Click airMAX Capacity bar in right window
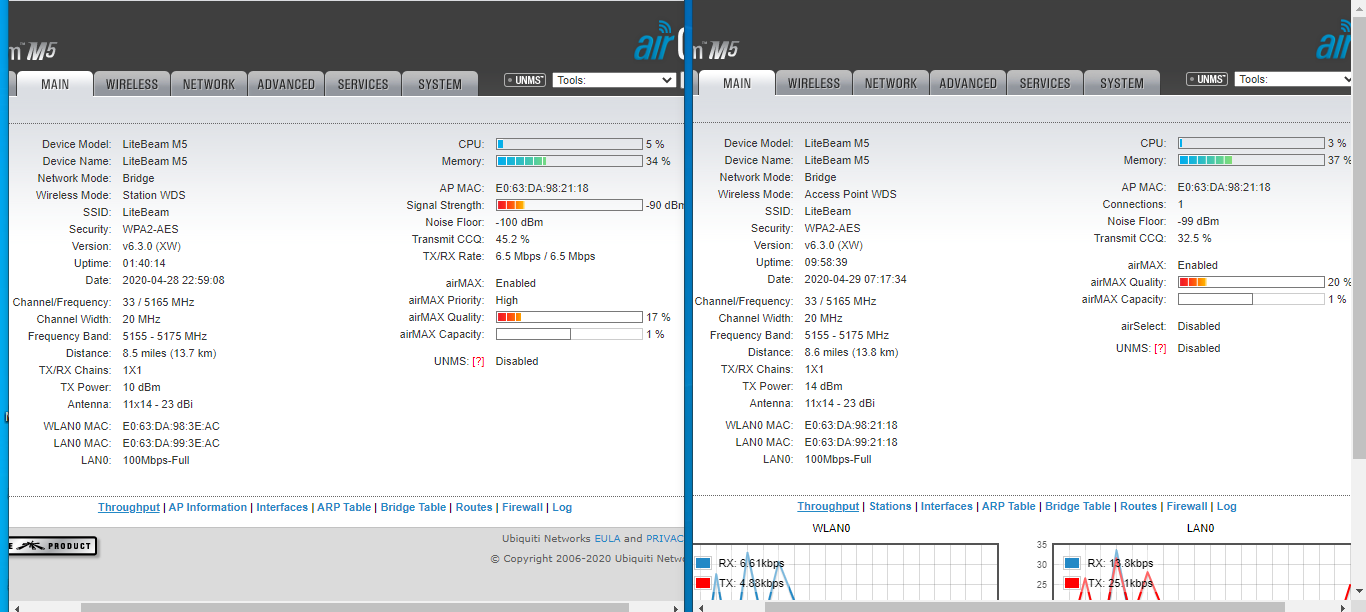 click(x=1251, y=299)
